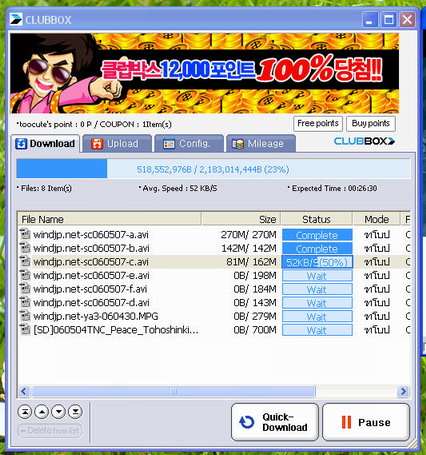Sort list by File Name column header
Image resolution: width=426 pixels, height=455 pixels.
(x=109, y=219)
